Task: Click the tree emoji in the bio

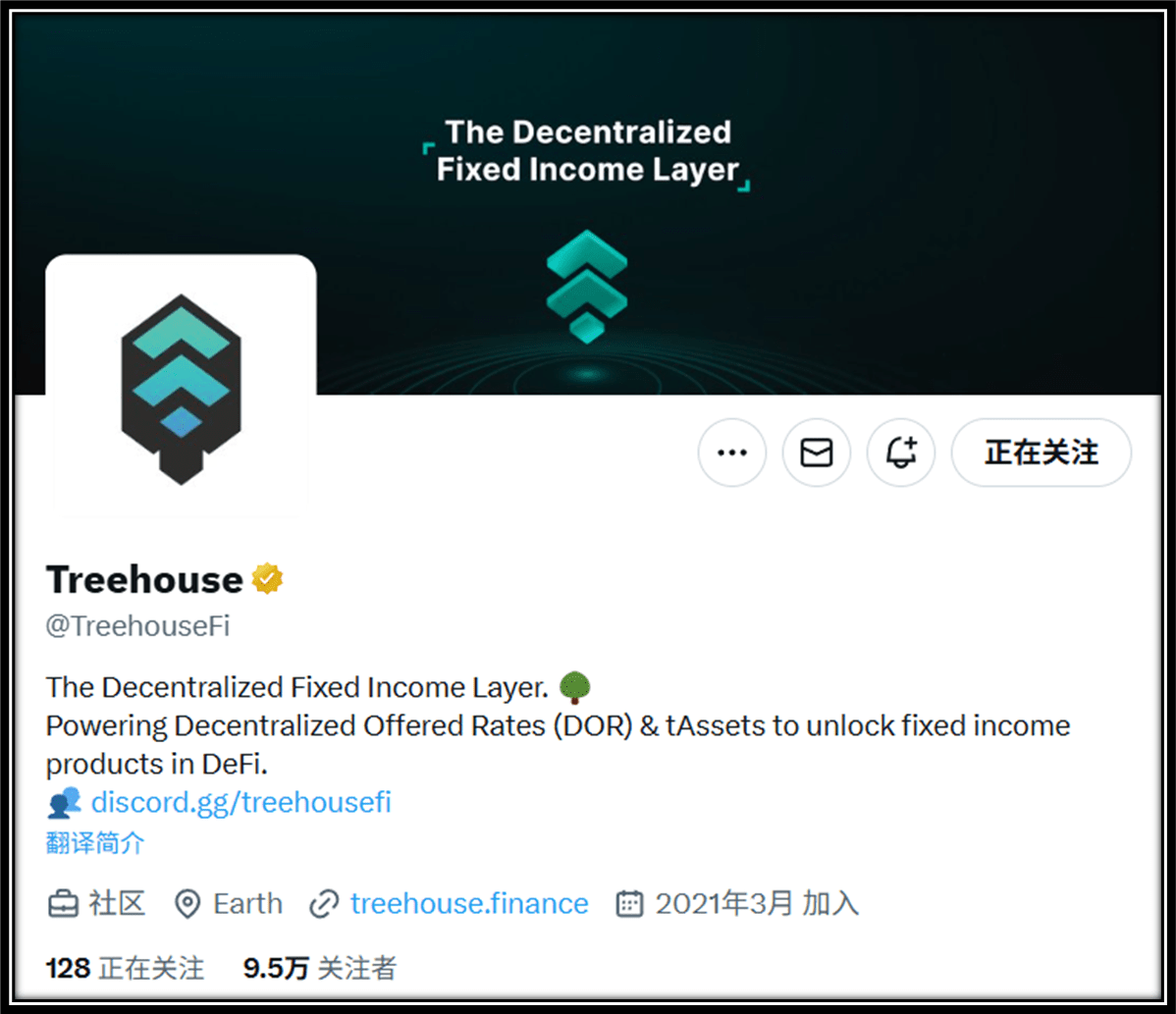Action: click(x=575, y=687)
